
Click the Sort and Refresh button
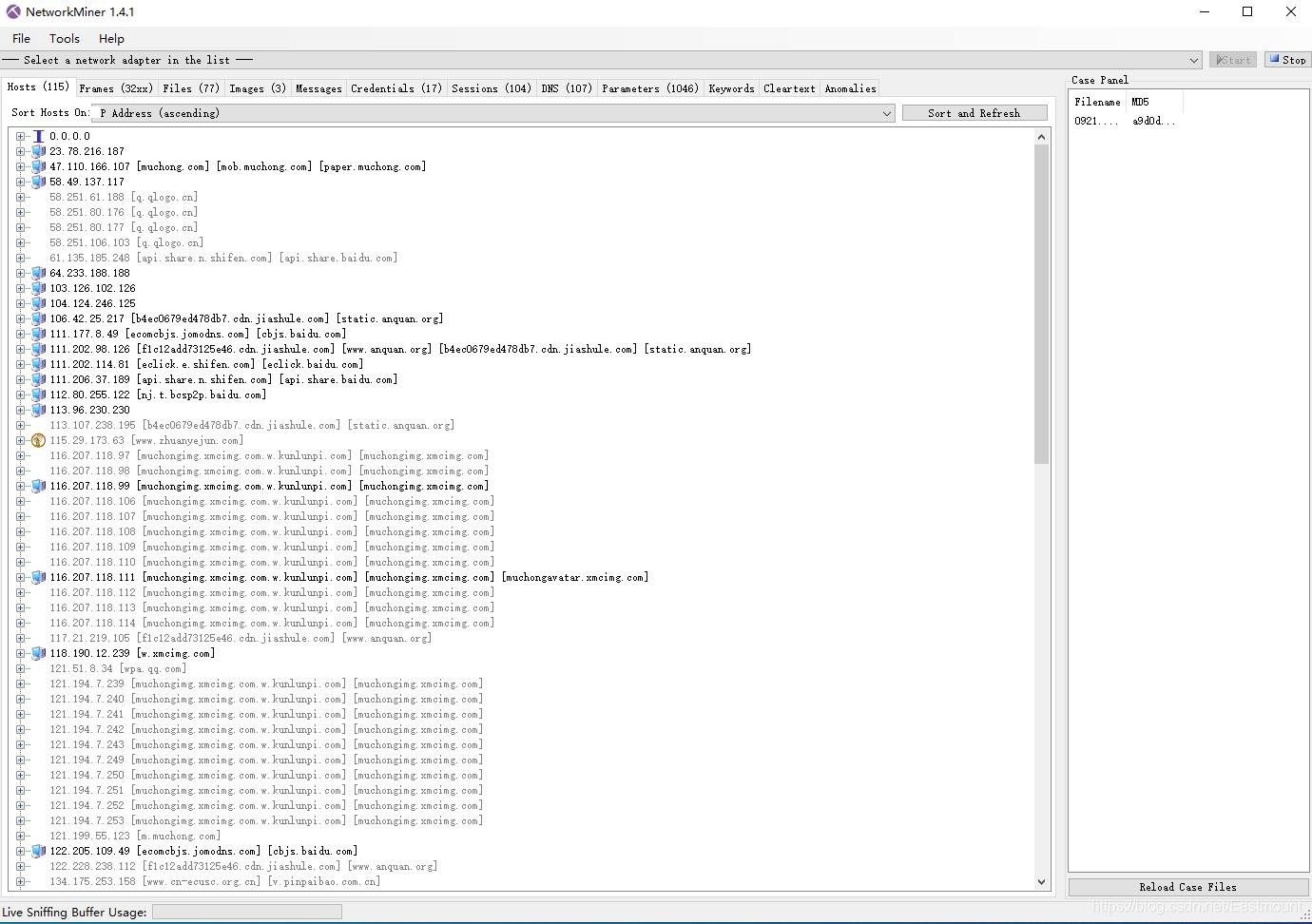coord(974,113)
